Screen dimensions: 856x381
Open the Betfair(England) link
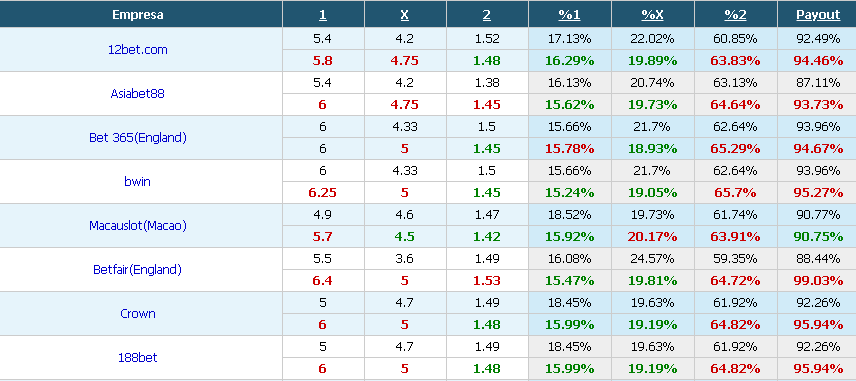click(138, 270)
